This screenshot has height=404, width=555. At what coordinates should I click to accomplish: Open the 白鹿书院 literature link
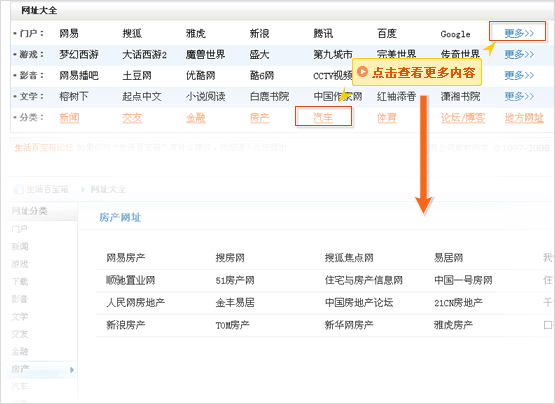pyautogui.click(x=269, y=96)
